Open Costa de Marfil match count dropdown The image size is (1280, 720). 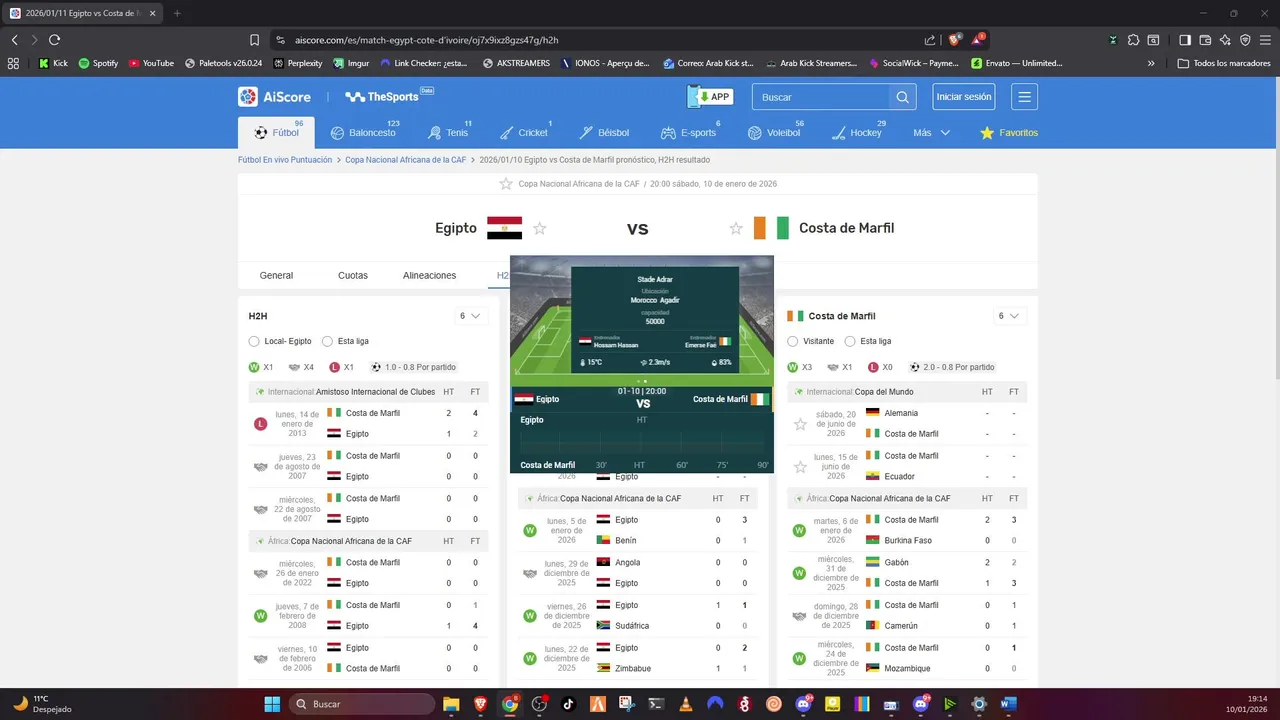(x=1008, y=316)
